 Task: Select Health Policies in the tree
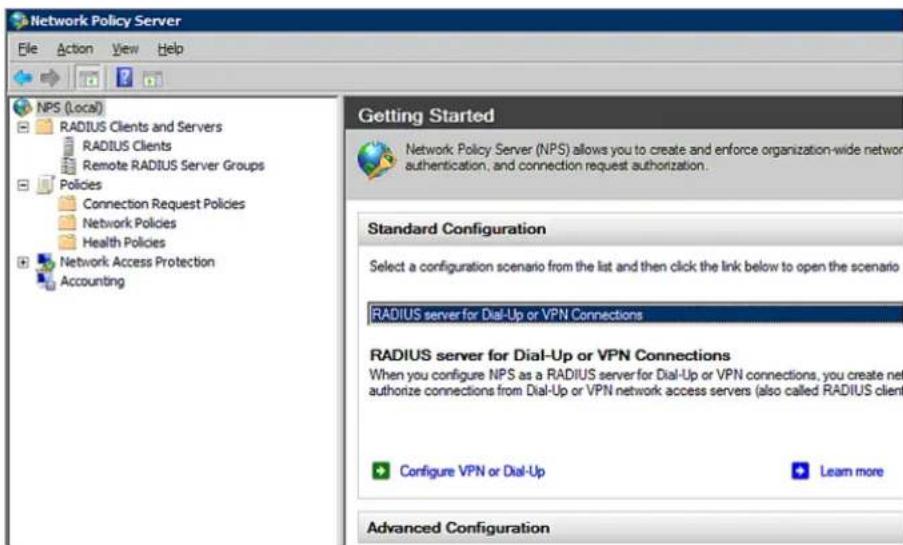click(x=124, y=243)
